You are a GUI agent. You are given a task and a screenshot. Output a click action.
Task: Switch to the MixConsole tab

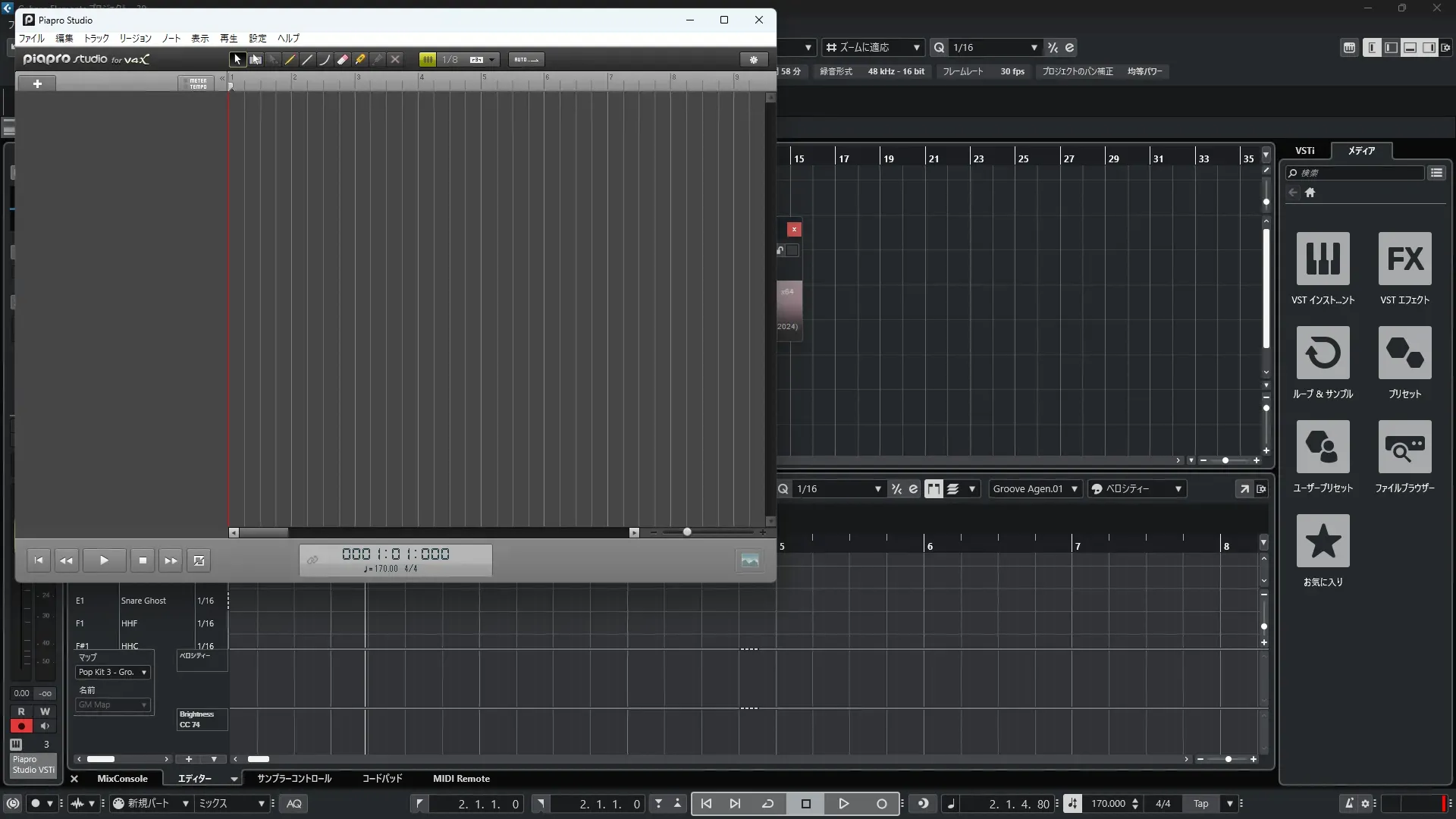point(122,779)
